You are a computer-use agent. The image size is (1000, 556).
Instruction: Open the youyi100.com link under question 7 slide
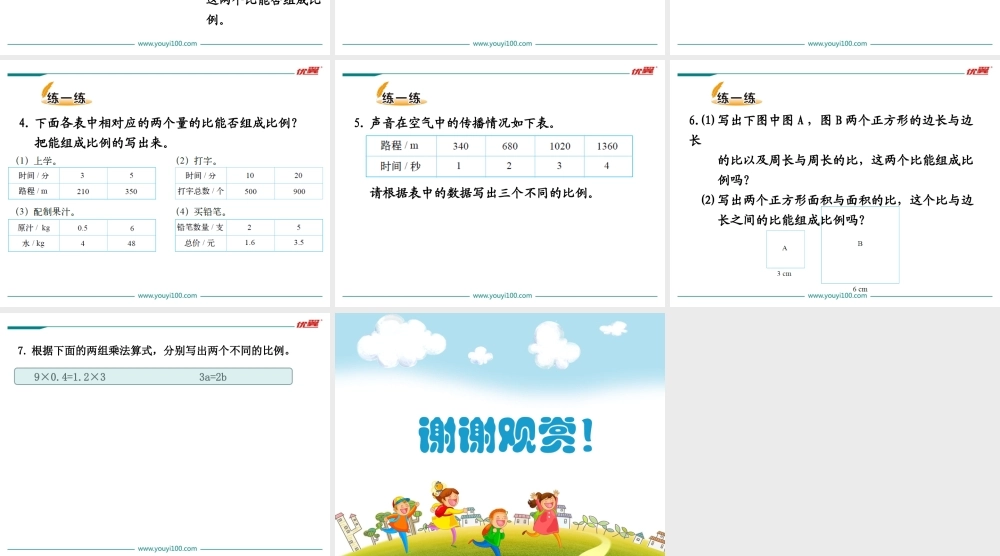pyautogui.click(x=167, y=549)
